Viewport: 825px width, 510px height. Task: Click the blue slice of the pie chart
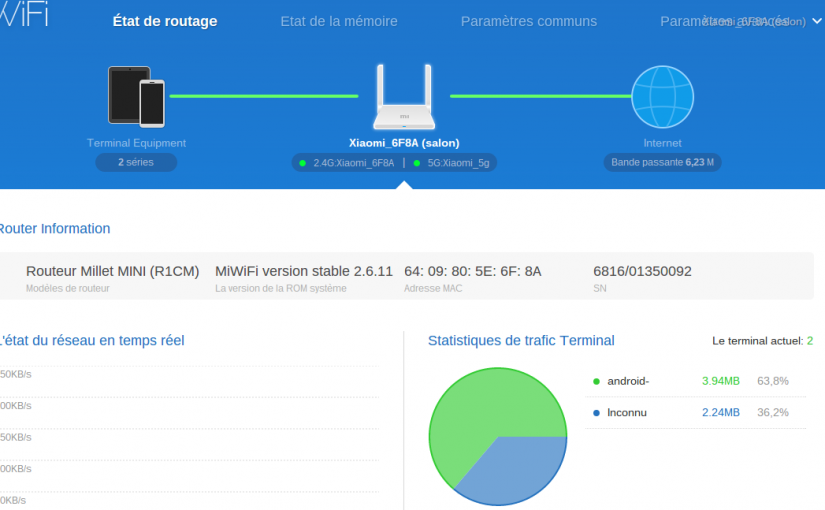(518, 468)
